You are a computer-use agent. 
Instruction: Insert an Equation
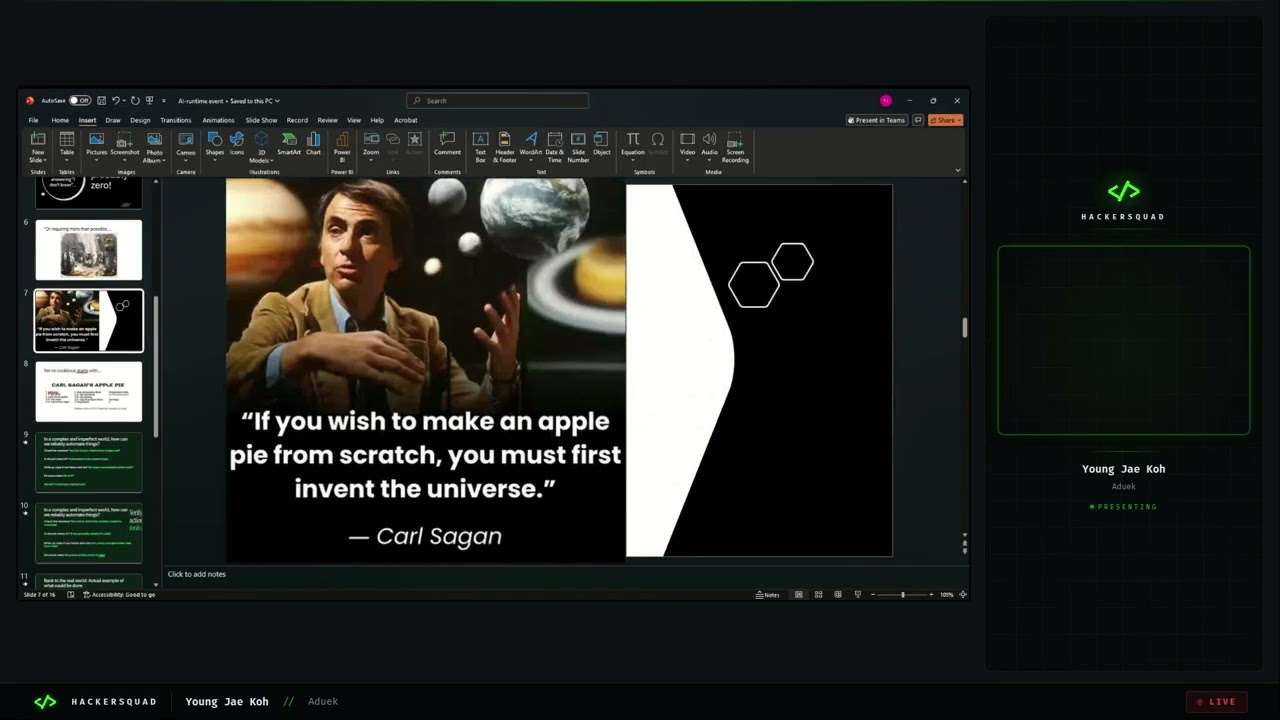coord(633,146)
